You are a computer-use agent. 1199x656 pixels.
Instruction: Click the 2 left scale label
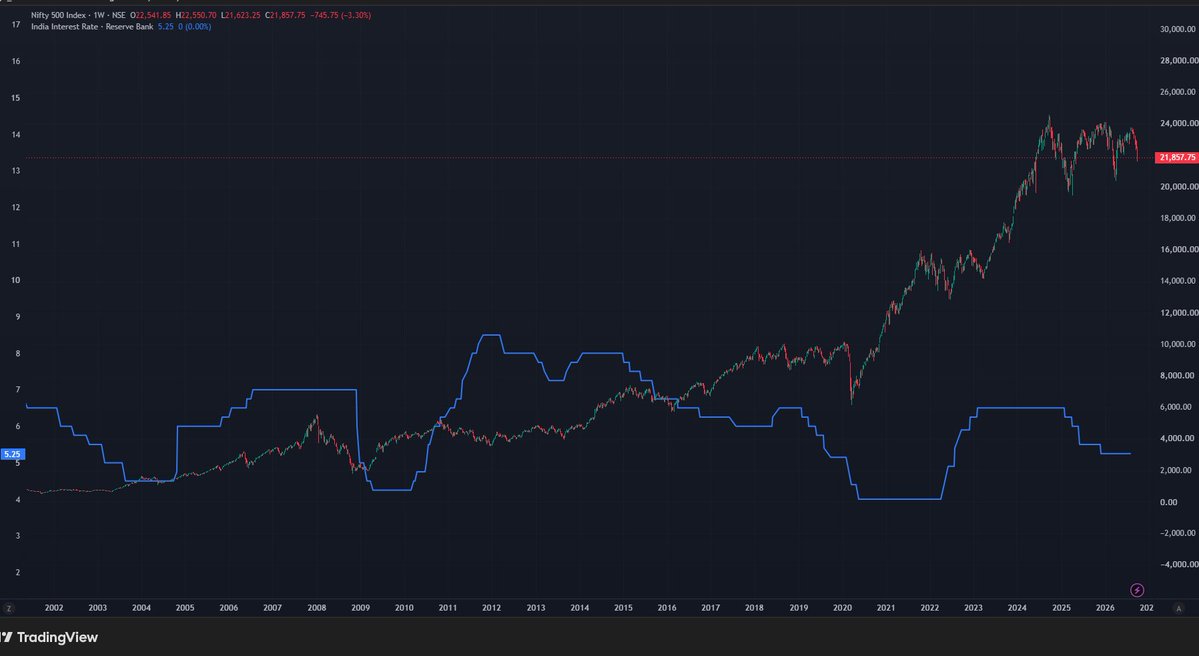pyautogui.click(x=18, y=573)
